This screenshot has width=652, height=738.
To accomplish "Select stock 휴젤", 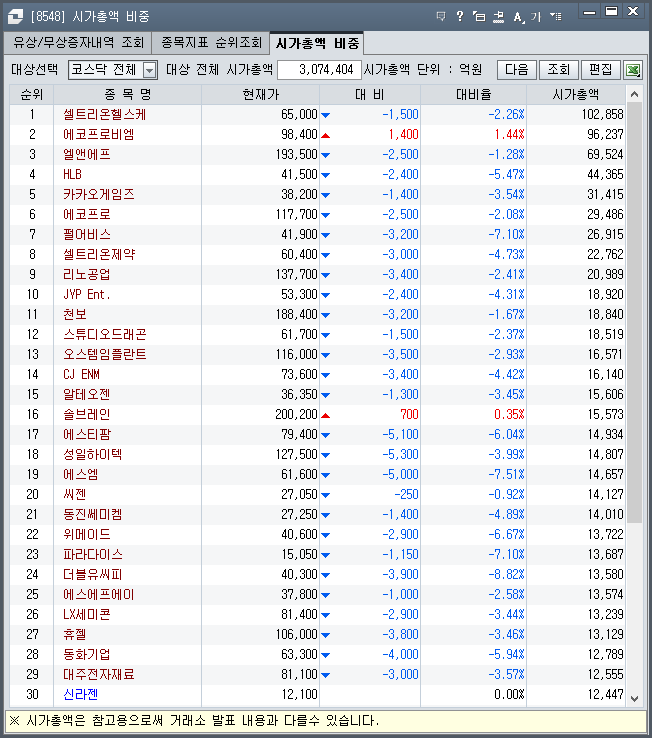I will pos(75,634).
